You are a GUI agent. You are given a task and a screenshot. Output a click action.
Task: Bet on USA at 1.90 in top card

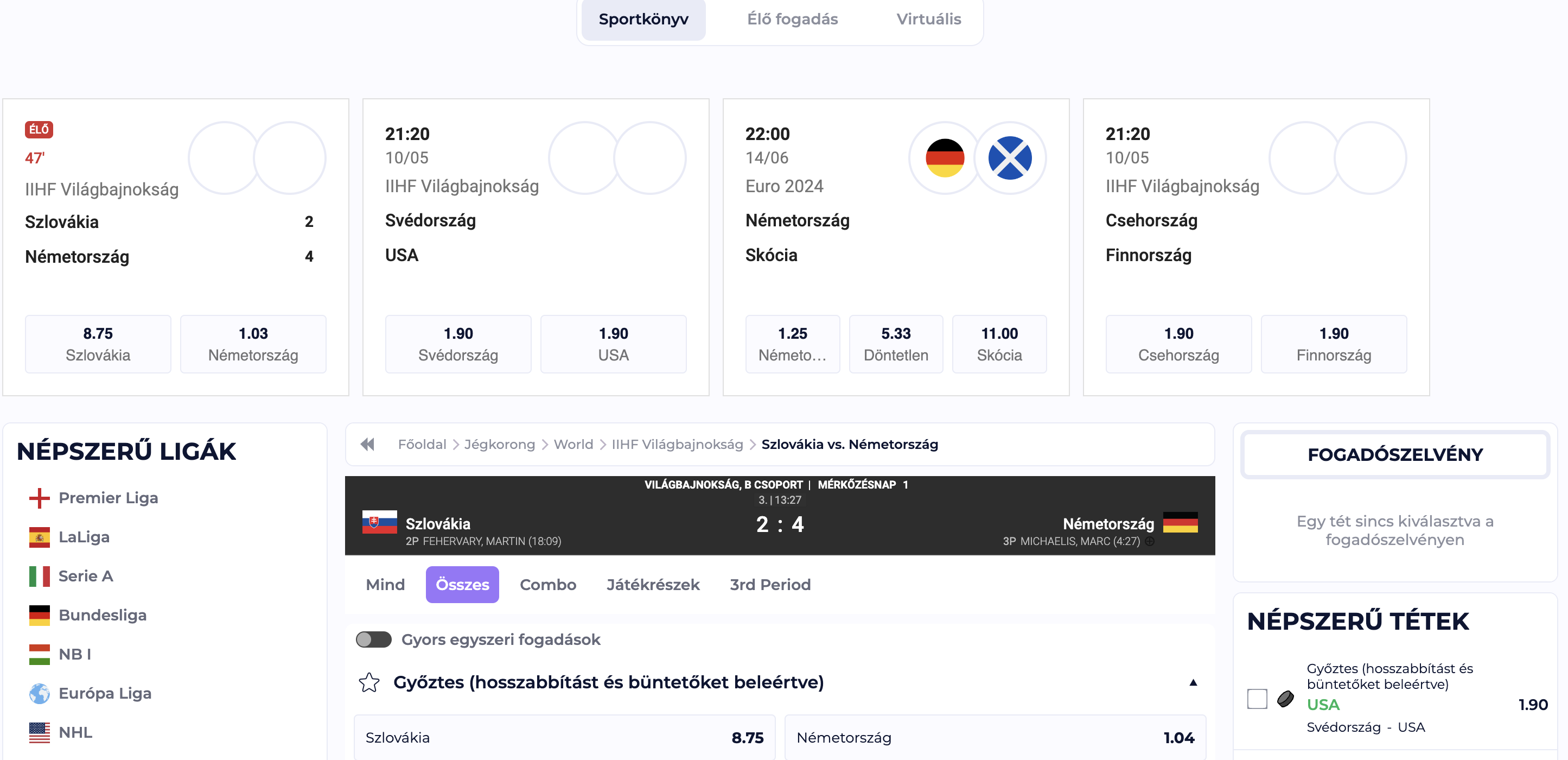tap(613, 344)
